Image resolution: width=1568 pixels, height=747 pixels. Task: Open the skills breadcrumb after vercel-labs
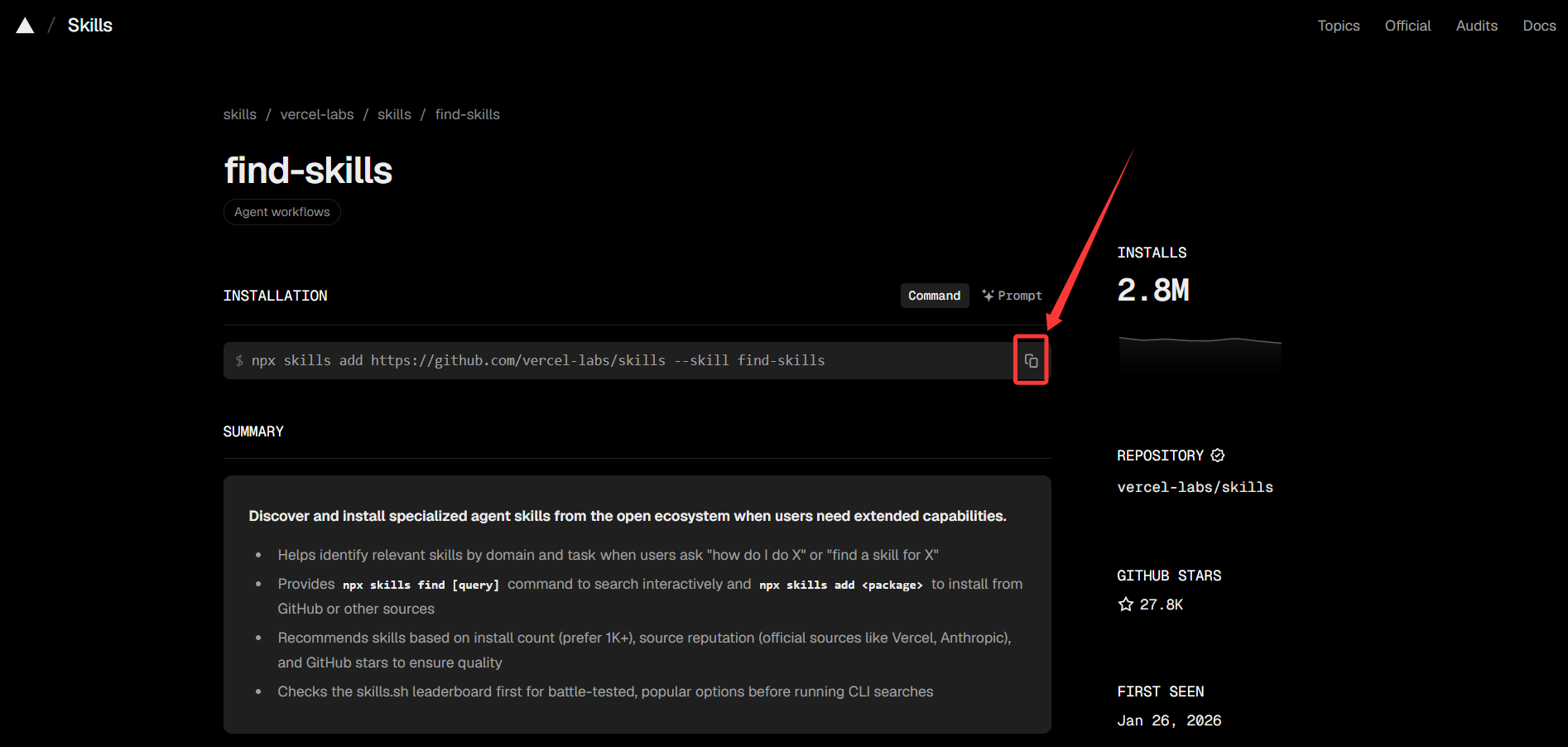click(394, 114)
